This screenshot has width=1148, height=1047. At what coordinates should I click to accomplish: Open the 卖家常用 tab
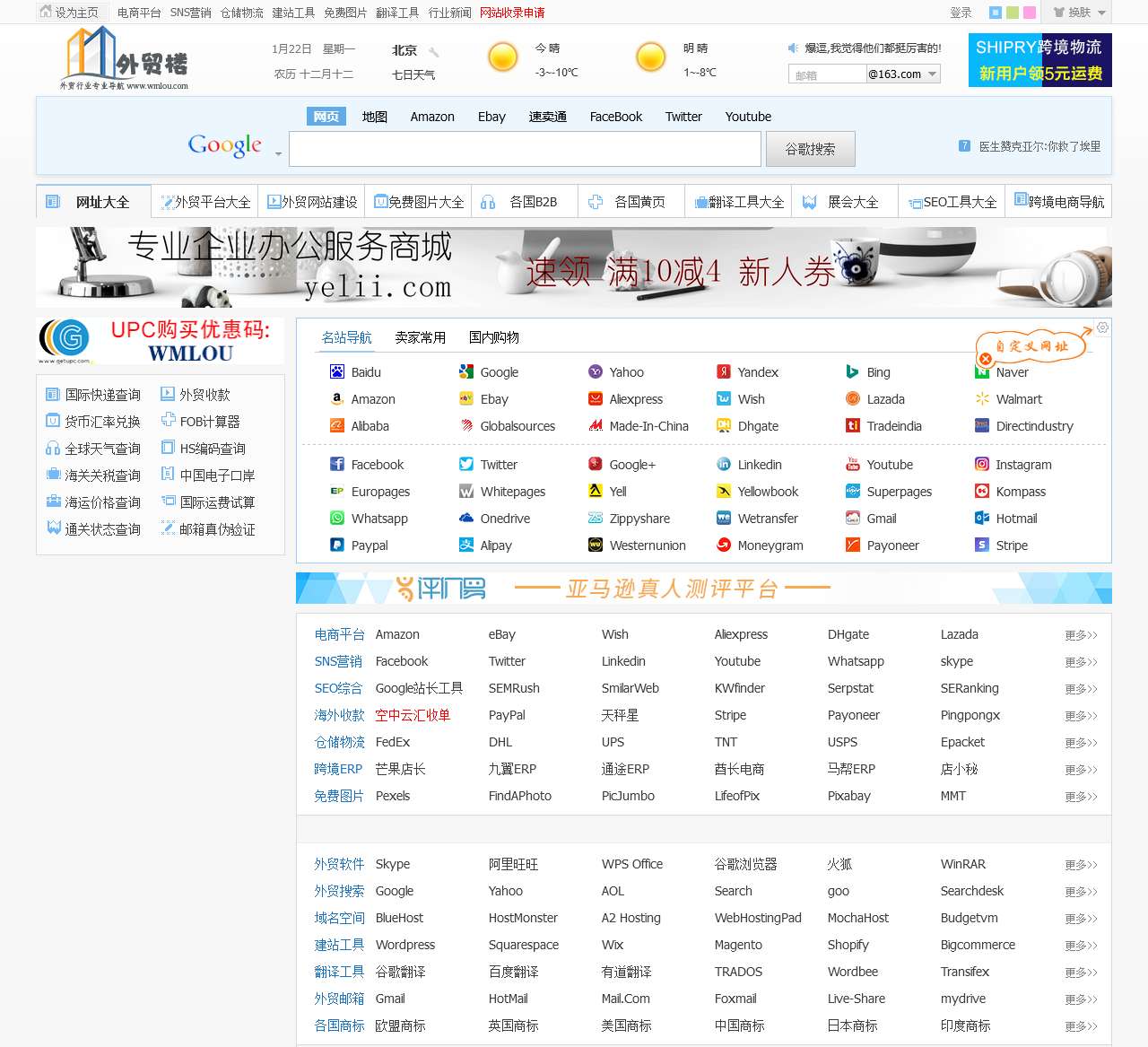tap(420, 337)
